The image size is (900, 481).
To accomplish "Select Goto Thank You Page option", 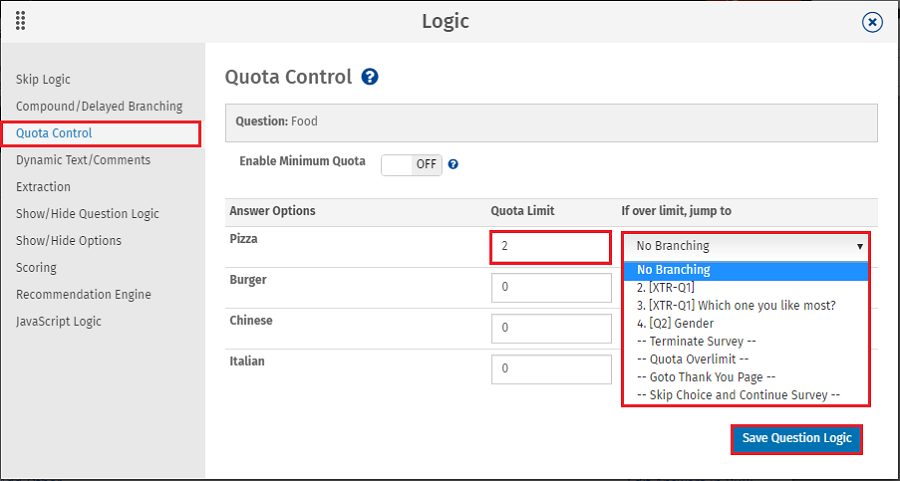I will 707,377.
